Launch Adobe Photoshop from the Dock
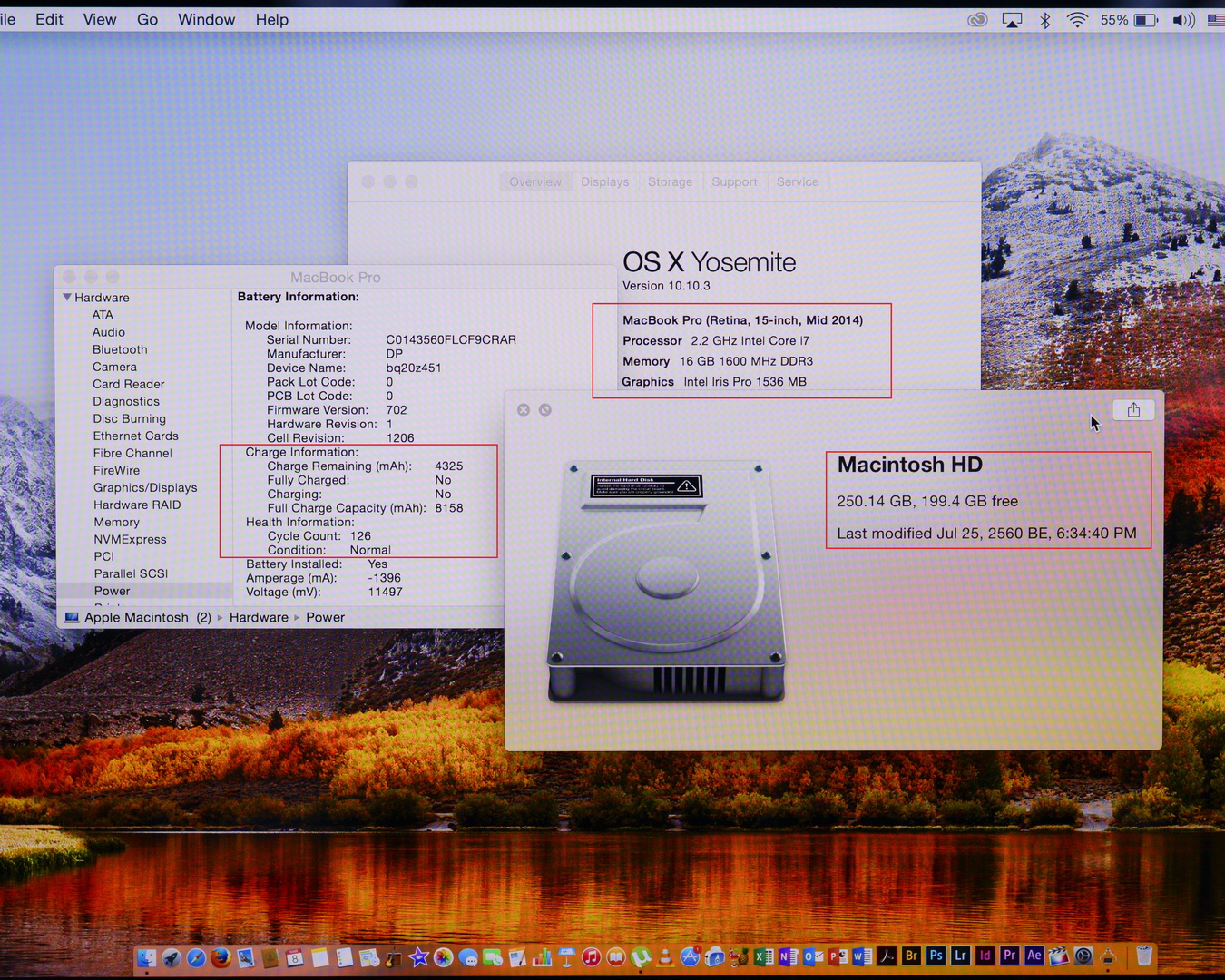The image size is (1225, 980). pyautogui.click(x=936, y=955)
